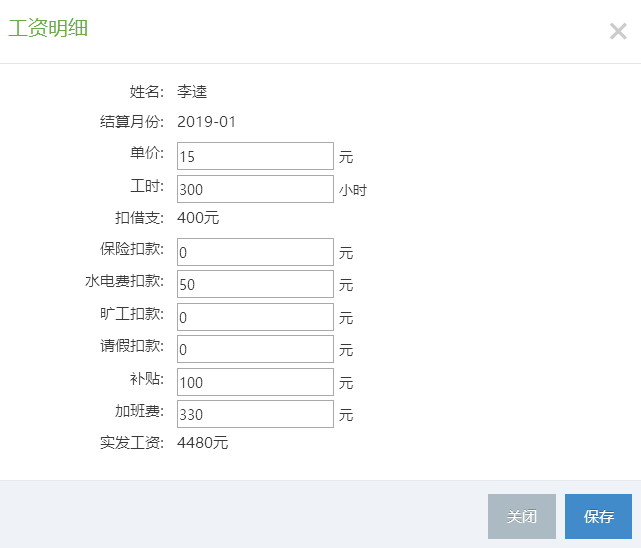
Task: Select the 补贴 input showing 100
Action: (x=255, y=382)
